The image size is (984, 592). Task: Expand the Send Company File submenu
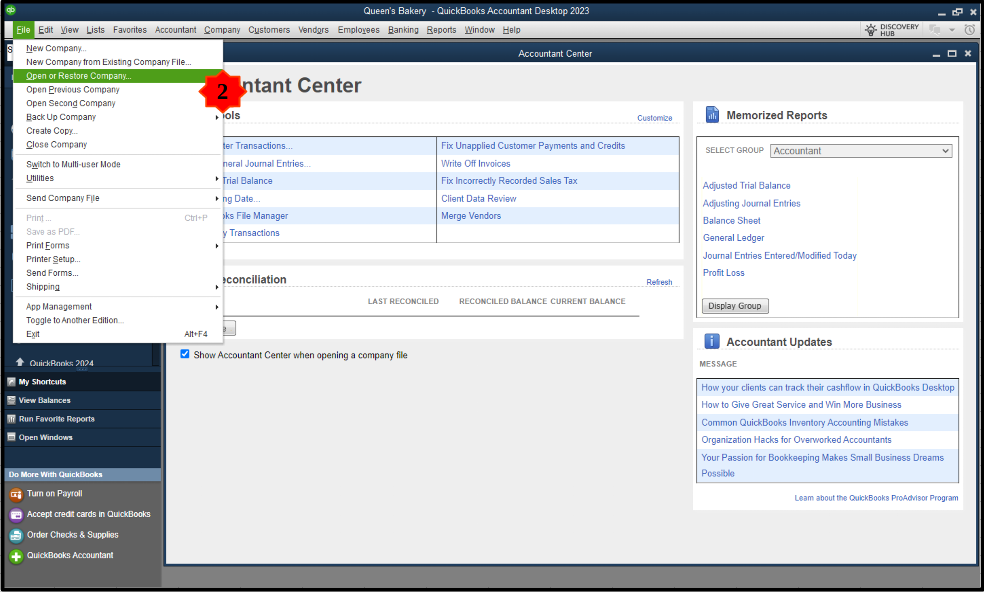[217, 198]
